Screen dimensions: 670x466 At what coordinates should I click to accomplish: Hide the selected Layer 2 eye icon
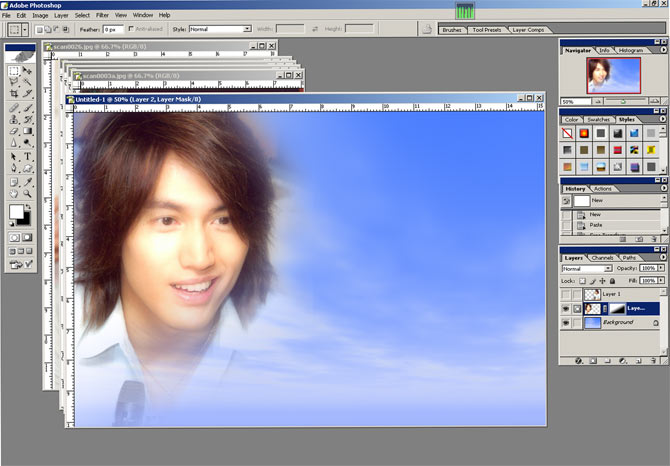click(x=566, y=308)
